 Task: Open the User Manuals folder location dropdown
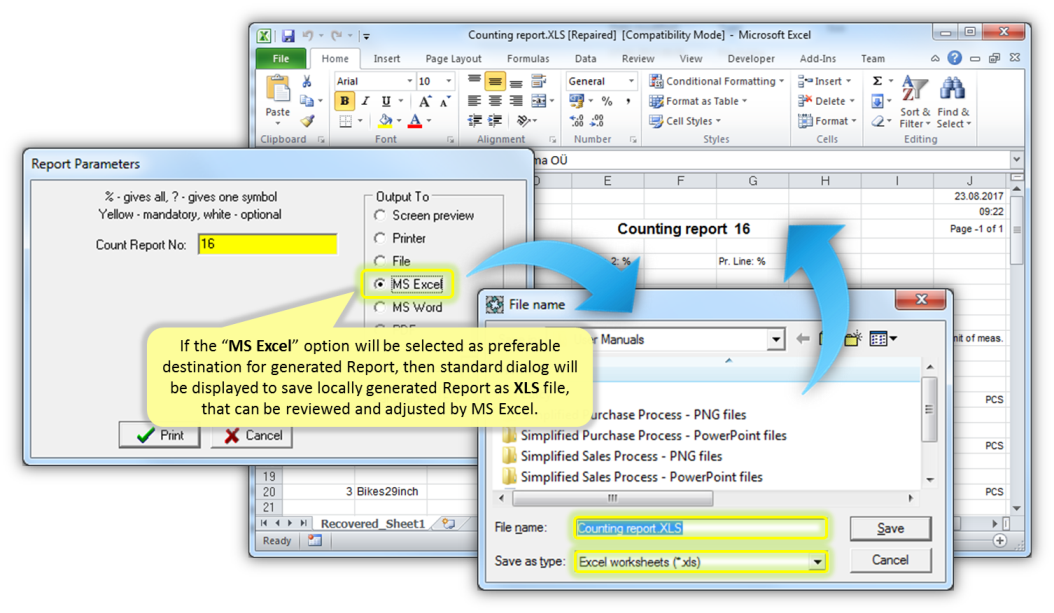click(x=776, y=339)
